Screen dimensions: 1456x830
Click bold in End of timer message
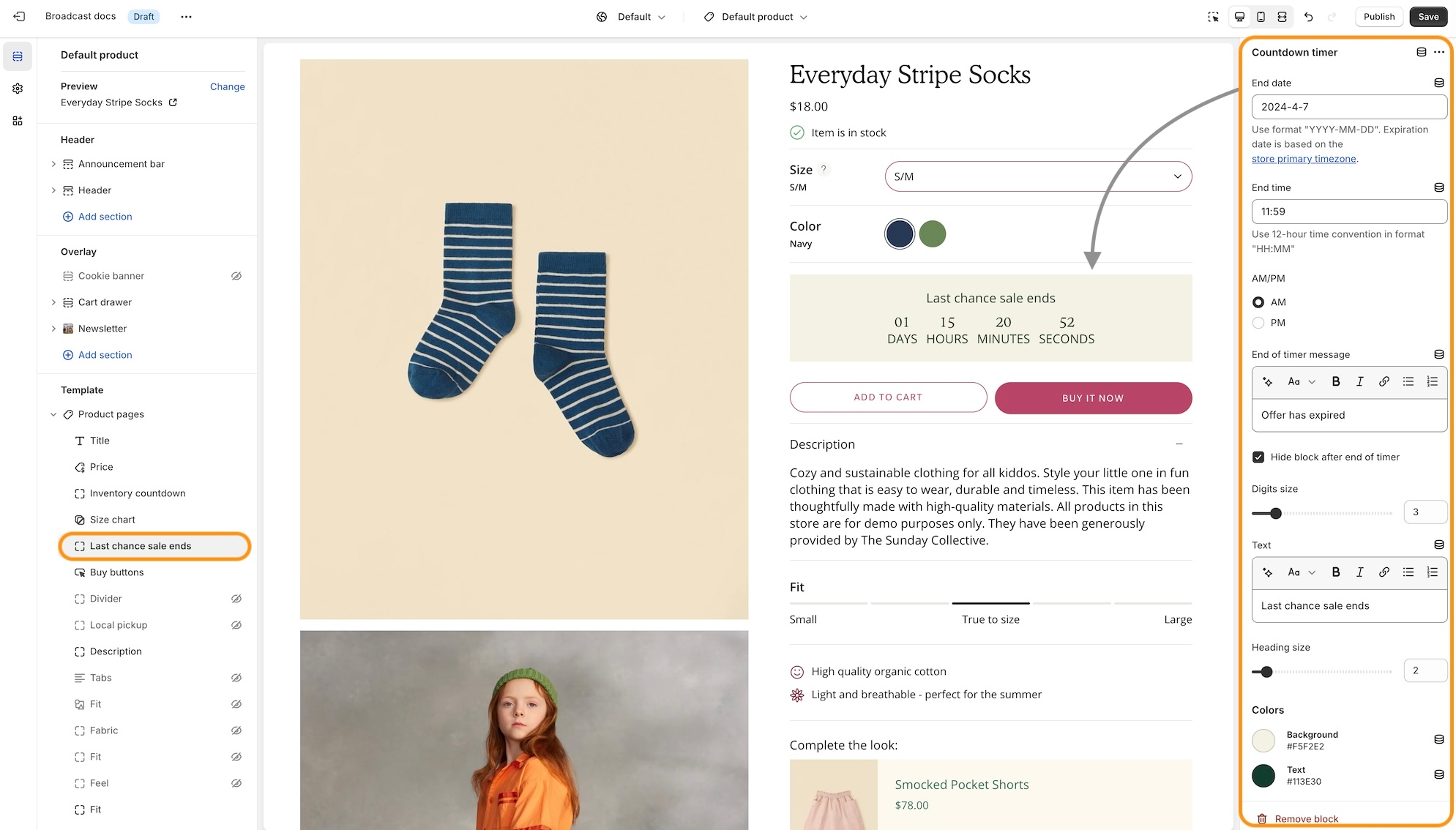pyautogui.click(x=1336, y=381)
